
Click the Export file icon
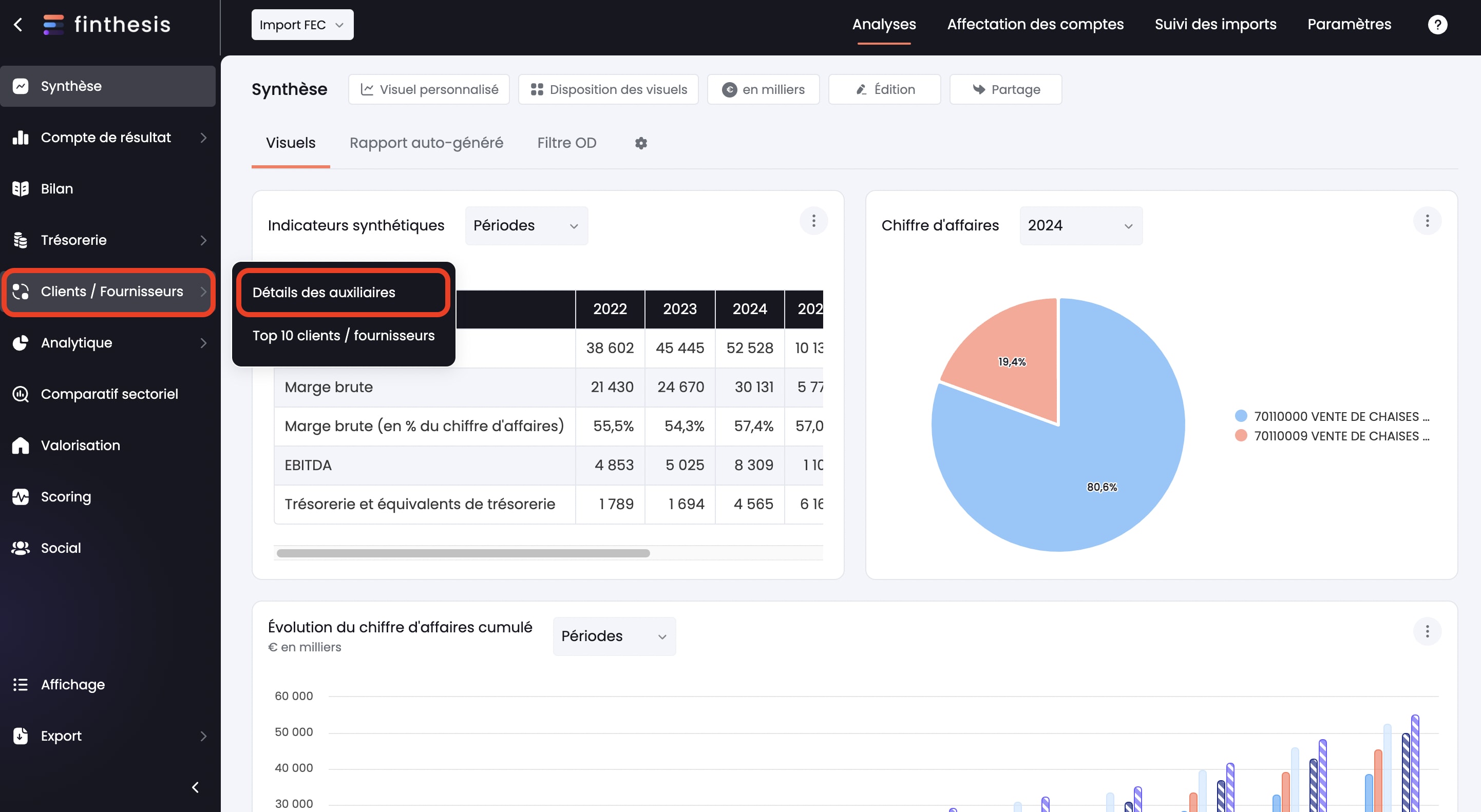tap(21, 736)
